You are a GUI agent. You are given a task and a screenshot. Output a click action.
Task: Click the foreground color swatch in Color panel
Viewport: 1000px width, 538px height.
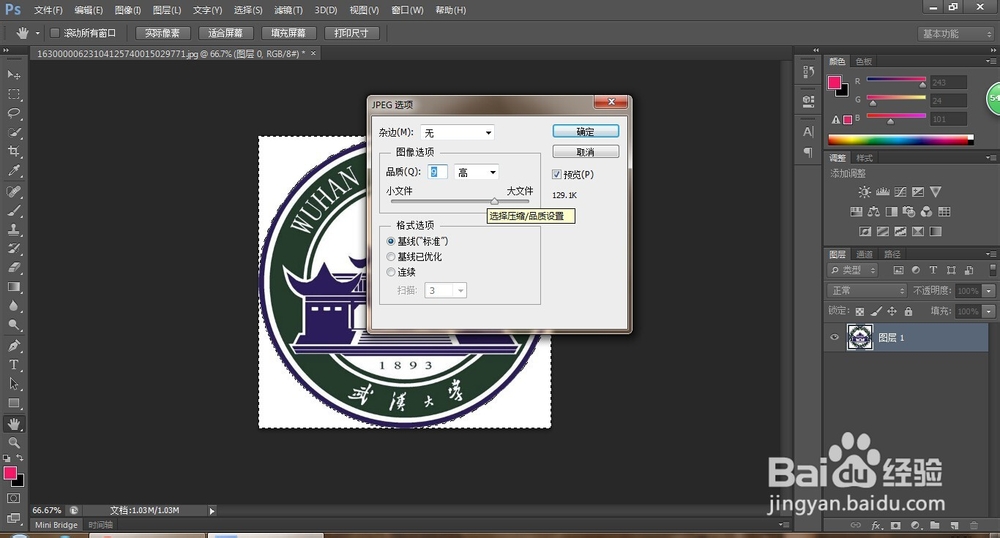[834, 82]
